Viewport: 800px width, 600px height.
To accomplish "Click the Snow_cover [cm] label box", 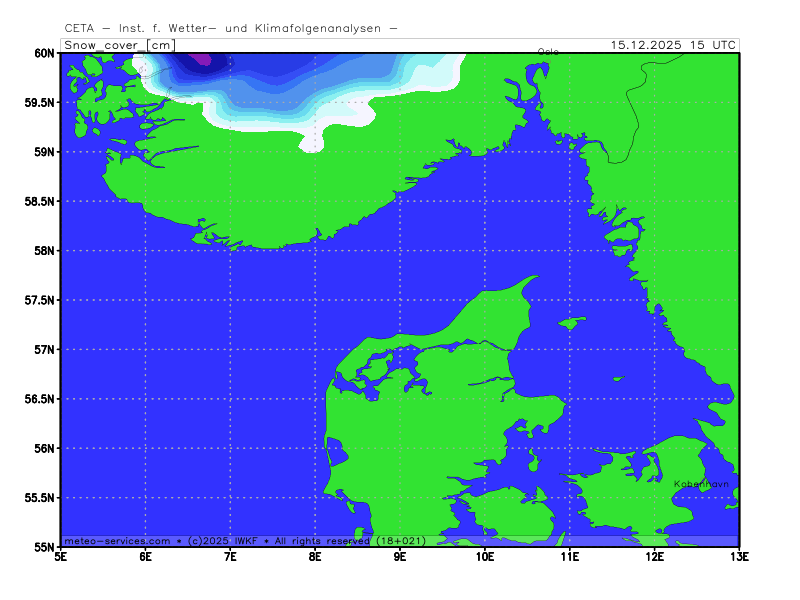I will (118, 45).
